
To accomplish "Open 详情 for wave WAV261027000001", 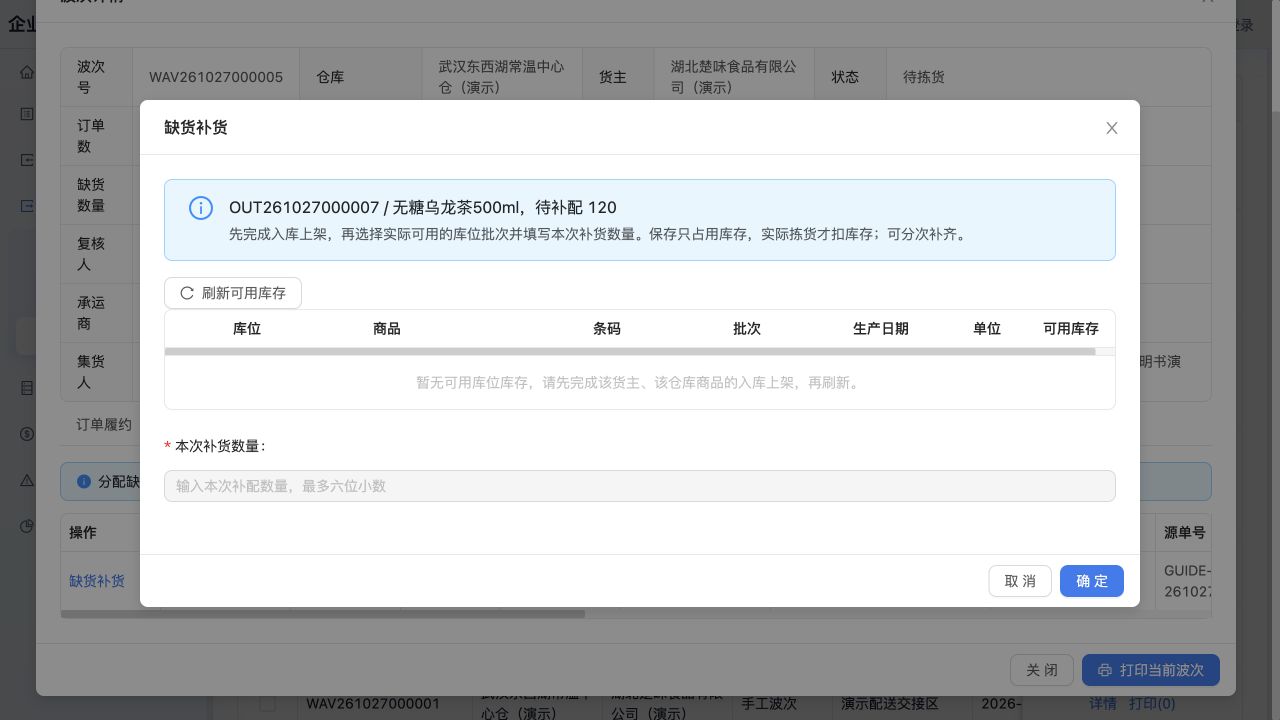I will point(1102,704).
